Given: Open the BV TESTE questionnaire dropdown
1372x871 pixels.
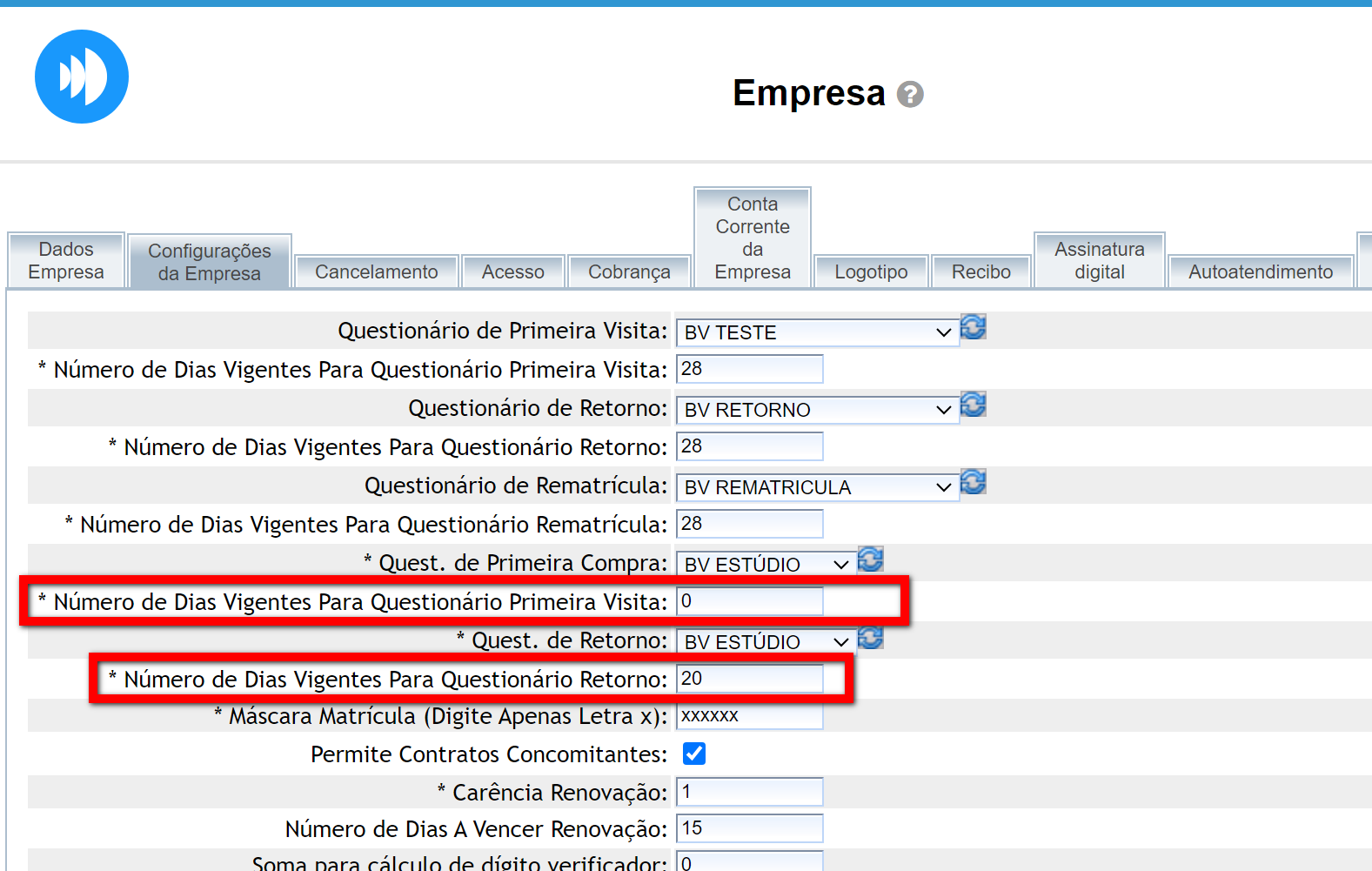Looking at the screenshot, I should (817, 333).
